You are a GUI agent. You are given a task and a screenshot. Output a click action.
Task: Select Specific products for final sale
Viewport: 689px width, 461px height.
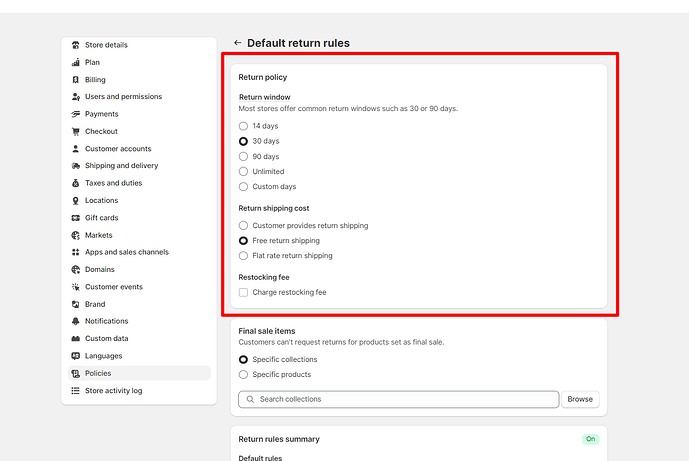tap(243, 375)
